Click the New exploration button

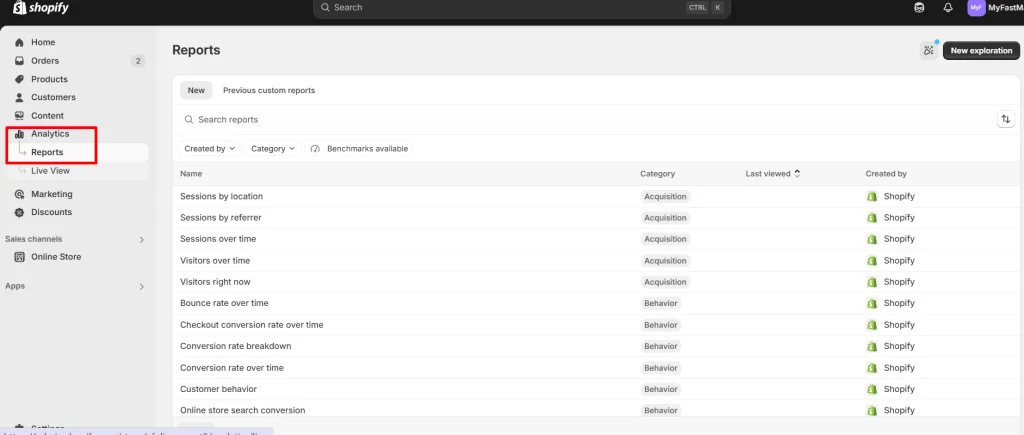[981, 50]
